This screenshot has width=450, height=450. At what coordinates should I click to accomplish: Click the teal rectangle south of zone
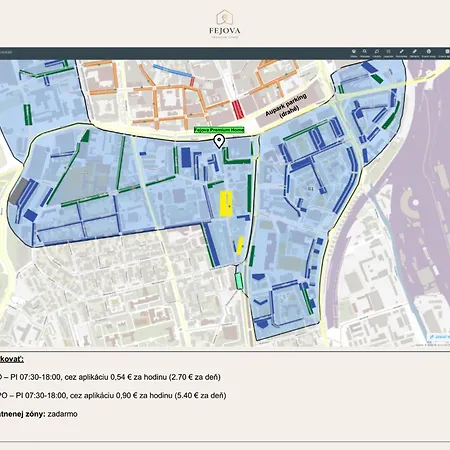[239, 281]
